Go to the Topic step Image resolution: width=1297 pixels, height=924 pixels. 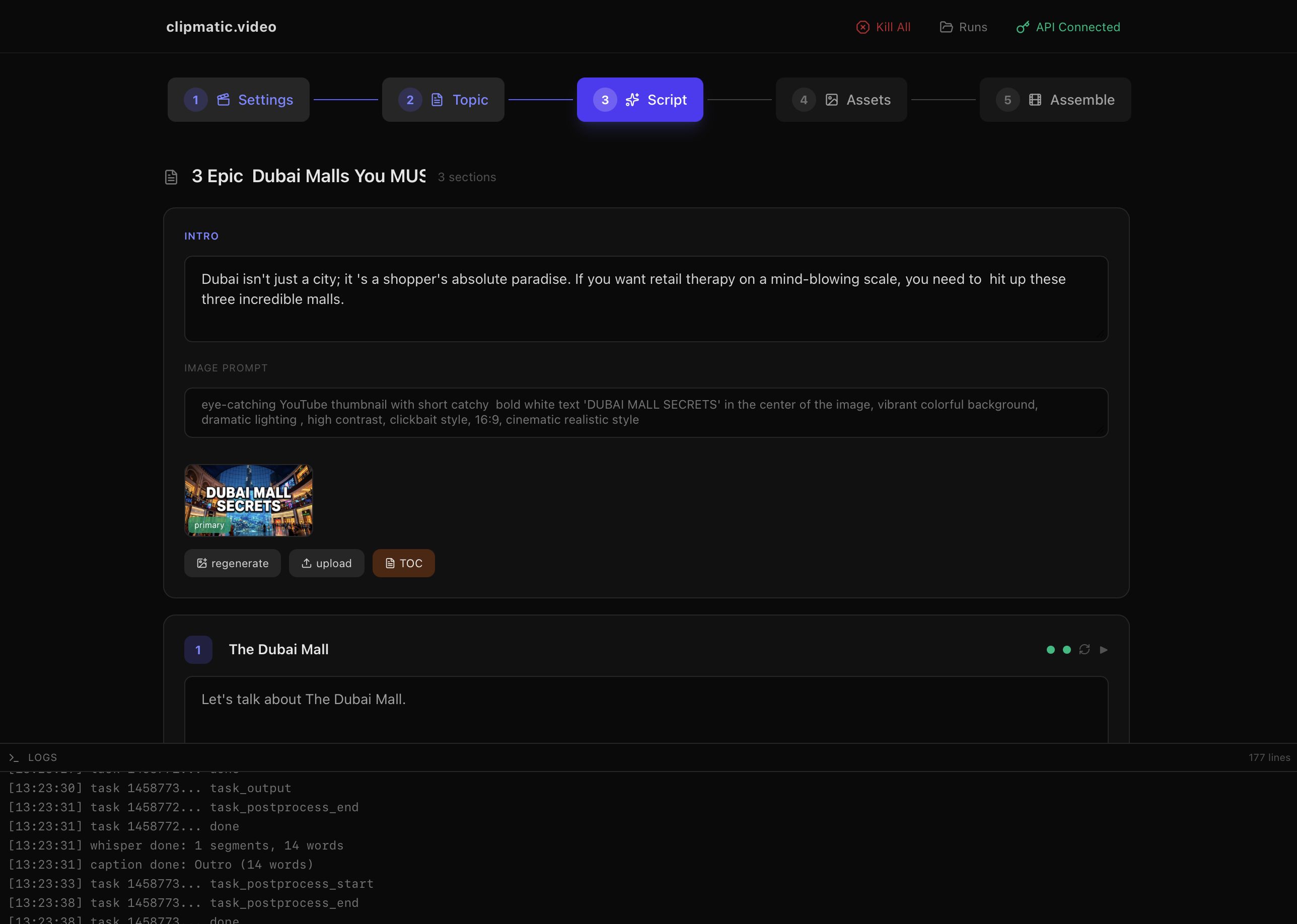tap(443, 100)
